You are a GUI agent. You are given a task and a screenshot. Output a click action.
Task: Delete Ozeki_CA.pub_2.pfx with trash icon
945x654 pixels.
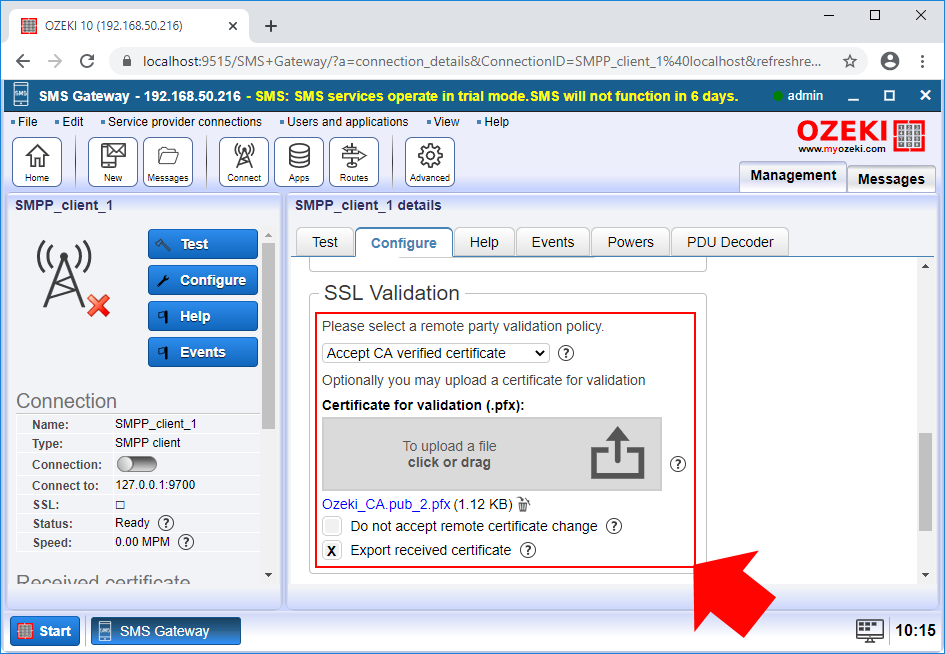[523, 504]
